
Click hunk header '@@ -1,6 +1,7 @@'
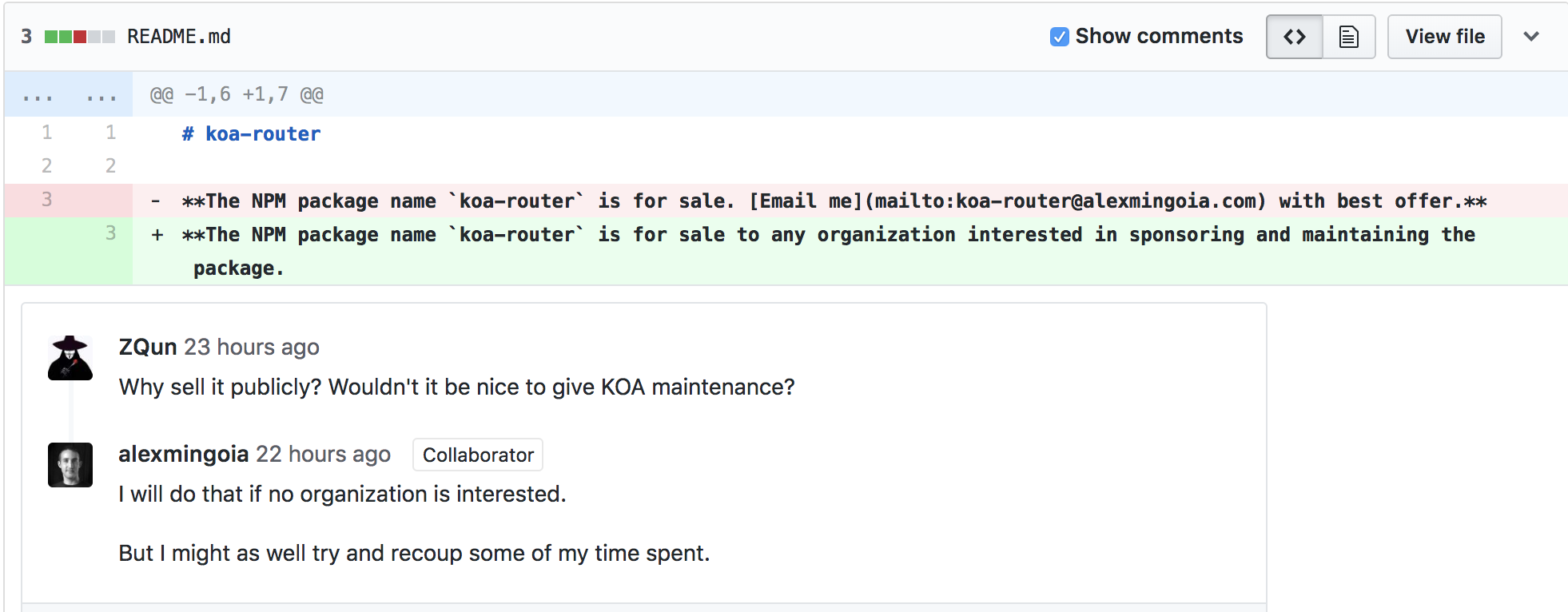(237, 95)
